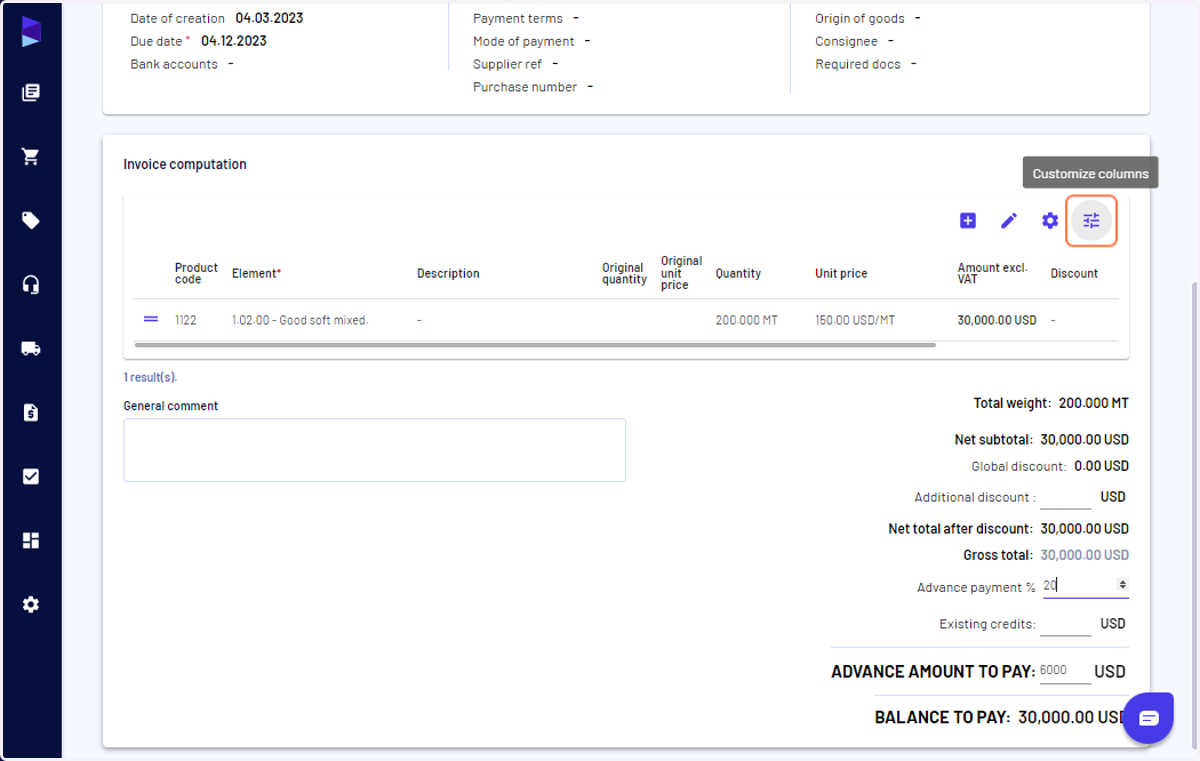Click the Gross total value
The width and height of the screenshot is (1200, 761).
[x=1085, y=555]
